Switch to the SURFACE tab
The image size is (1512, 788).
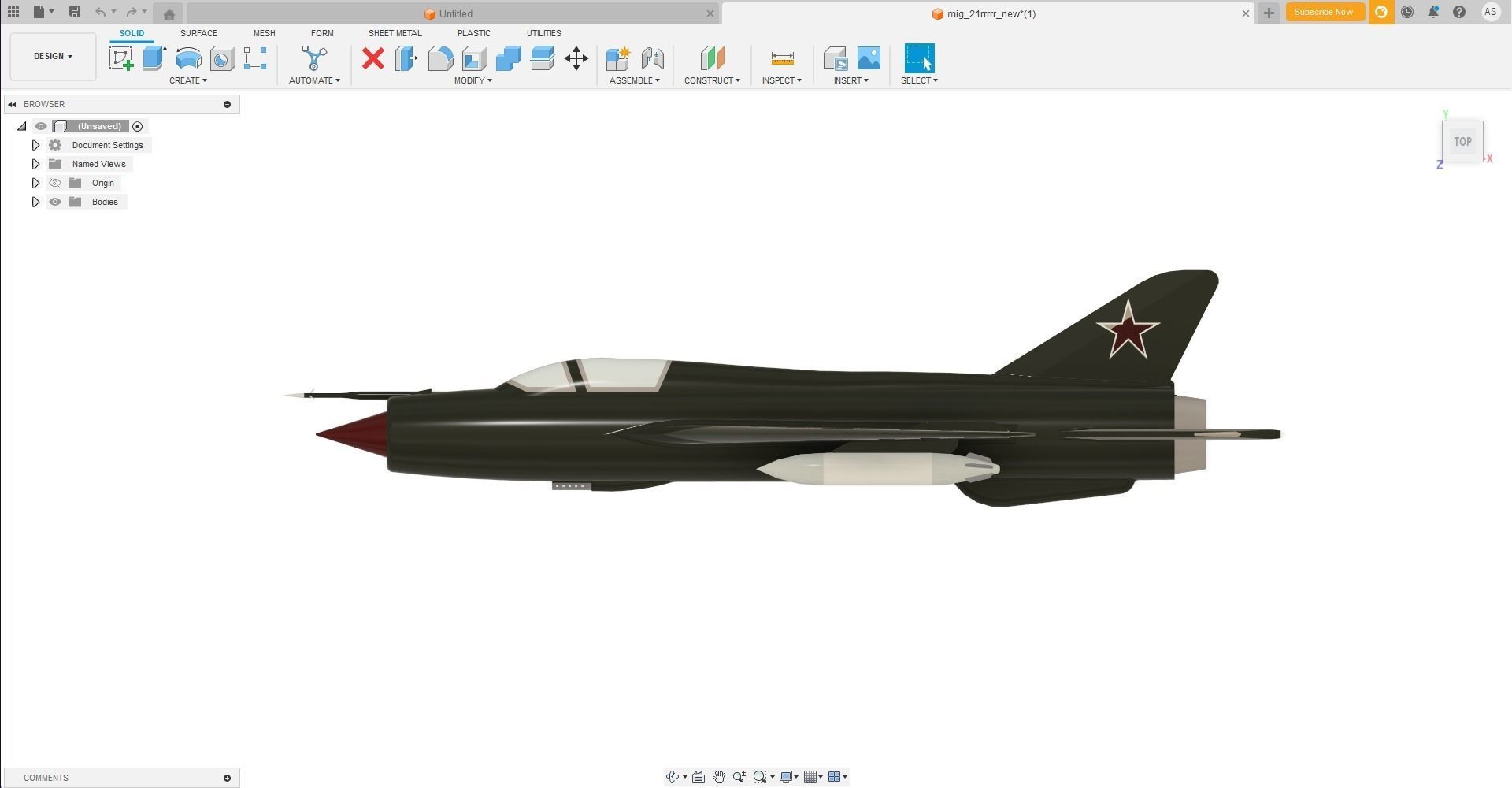[198, 33]
